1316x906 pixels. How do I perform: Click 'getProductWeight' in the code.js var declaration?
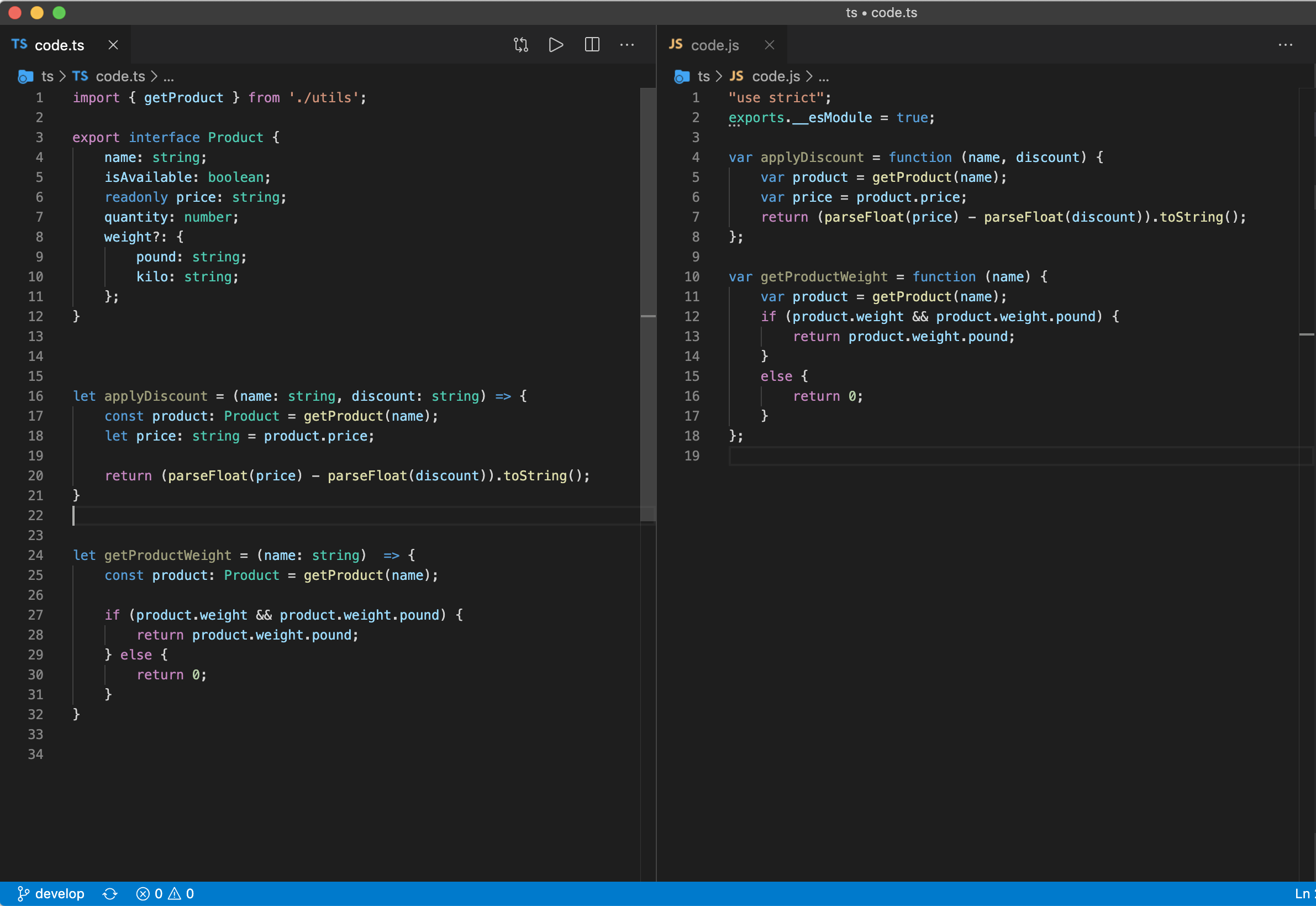point(824,276)
